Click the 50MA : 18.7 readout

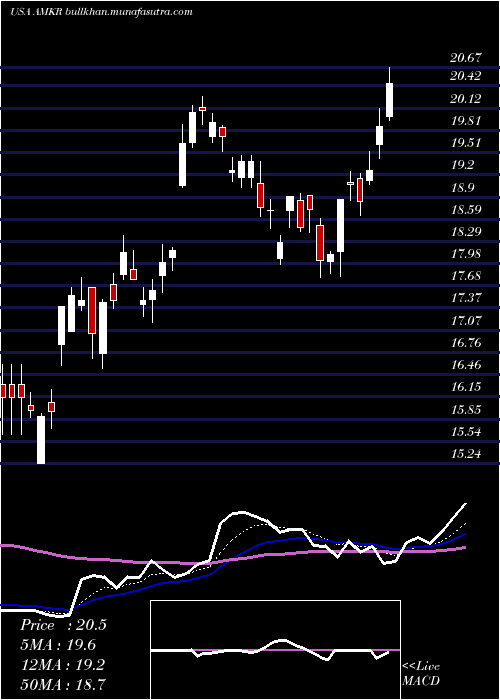click(x=63, y=684)
